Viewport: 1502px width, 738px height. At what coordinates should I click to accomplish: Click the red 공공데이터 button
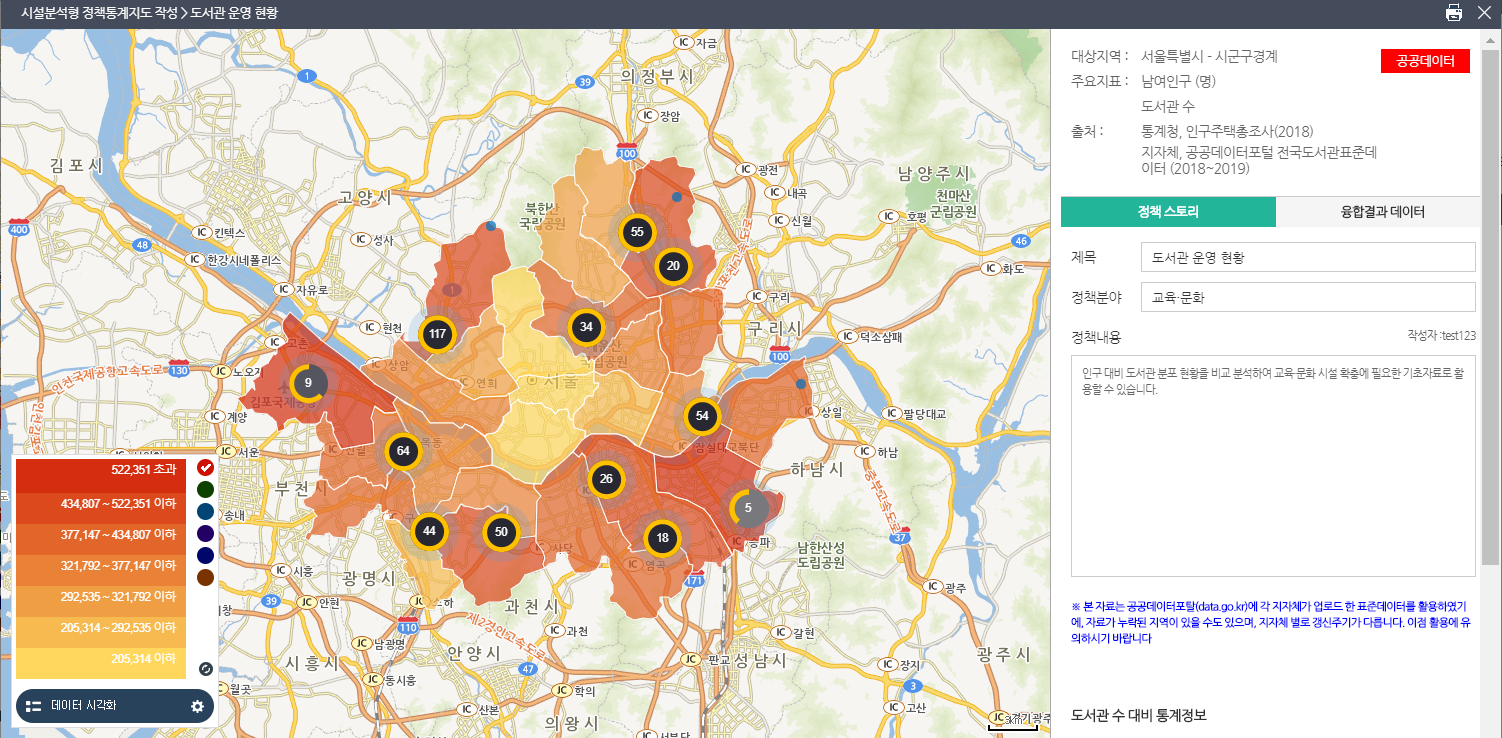point(1425,61)
